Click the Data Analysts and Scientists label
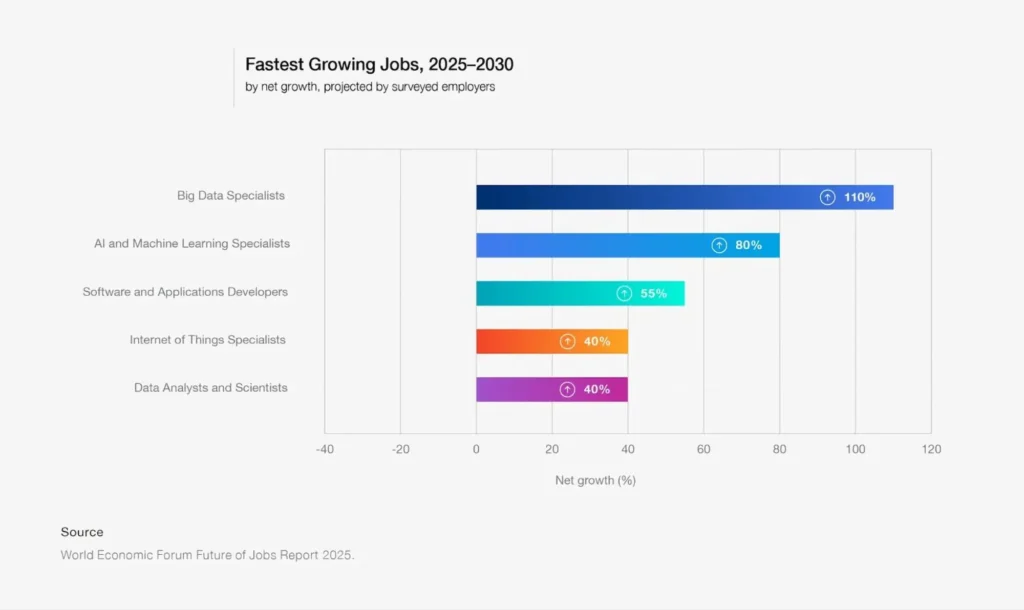This screenshot has height=610, width=1024. click(x=211, y=388)
